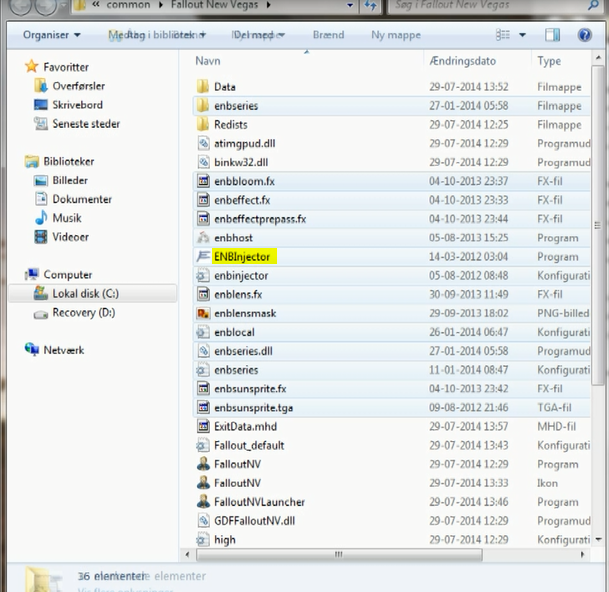Select GDFFalloutNV.dll file icon
Image resolution: width=609 pixels, height=592 pixels.
click(x=203, y=521)
